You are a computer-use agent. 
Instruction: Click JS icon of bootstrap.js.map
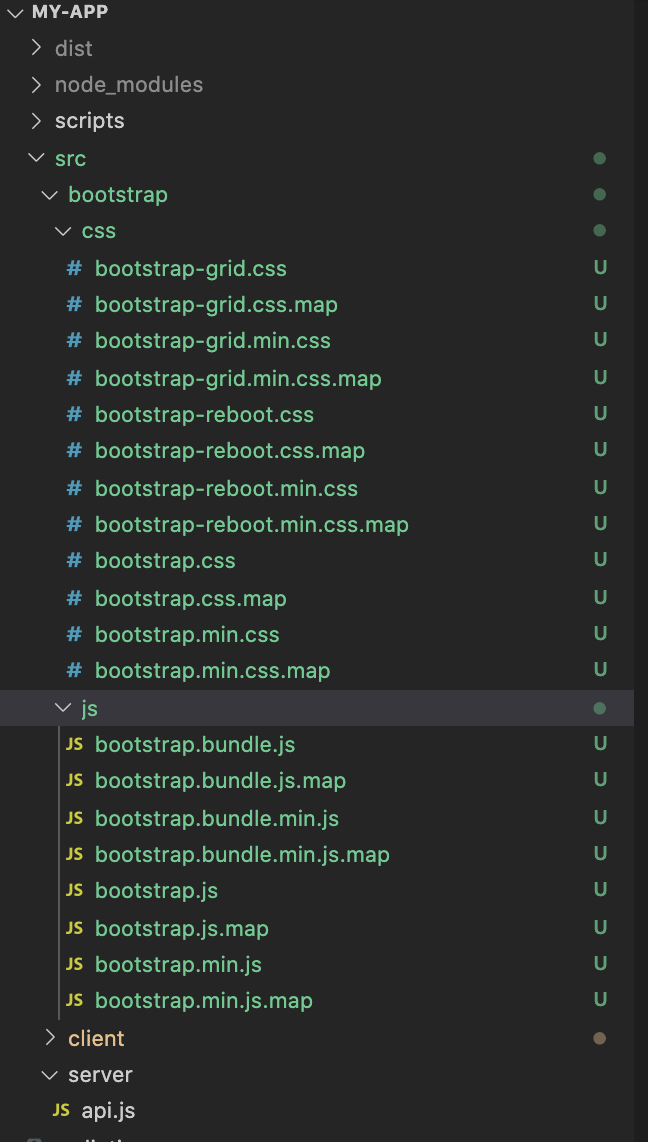tap(74, 929)
